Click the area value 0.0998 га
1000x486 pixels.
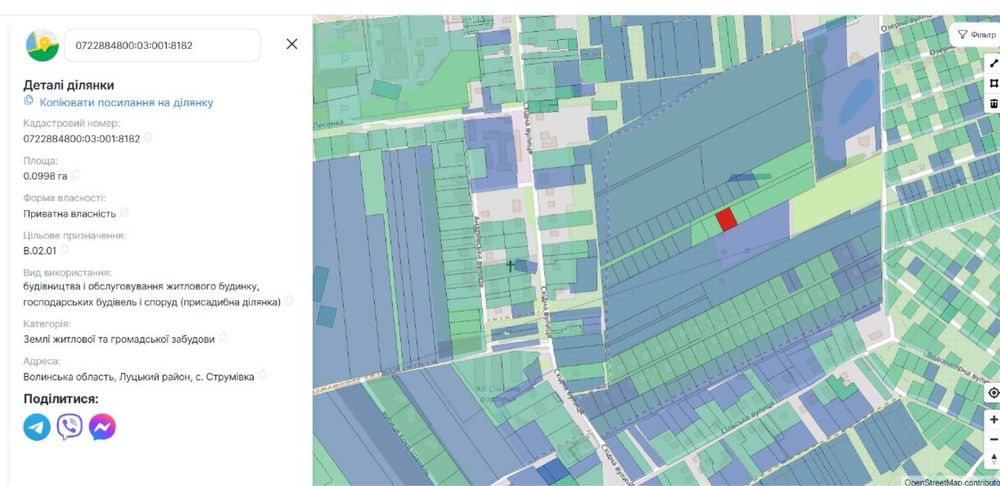tap(45, 175)
